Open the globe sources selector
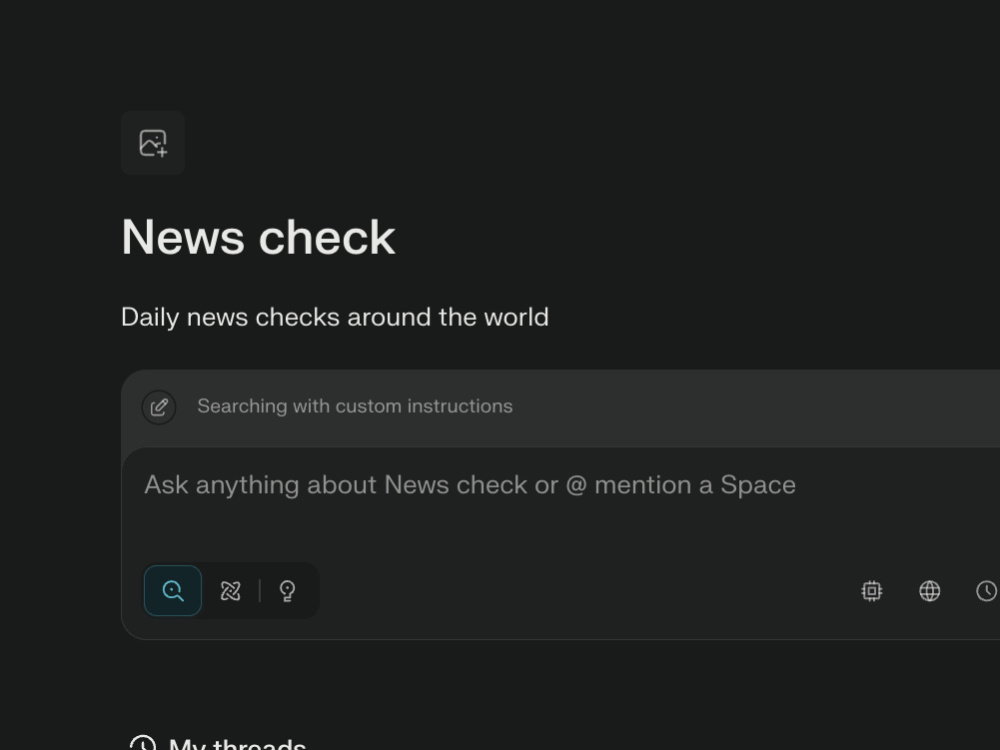Screen dimensions: 1000x750 tap(929, 591)
